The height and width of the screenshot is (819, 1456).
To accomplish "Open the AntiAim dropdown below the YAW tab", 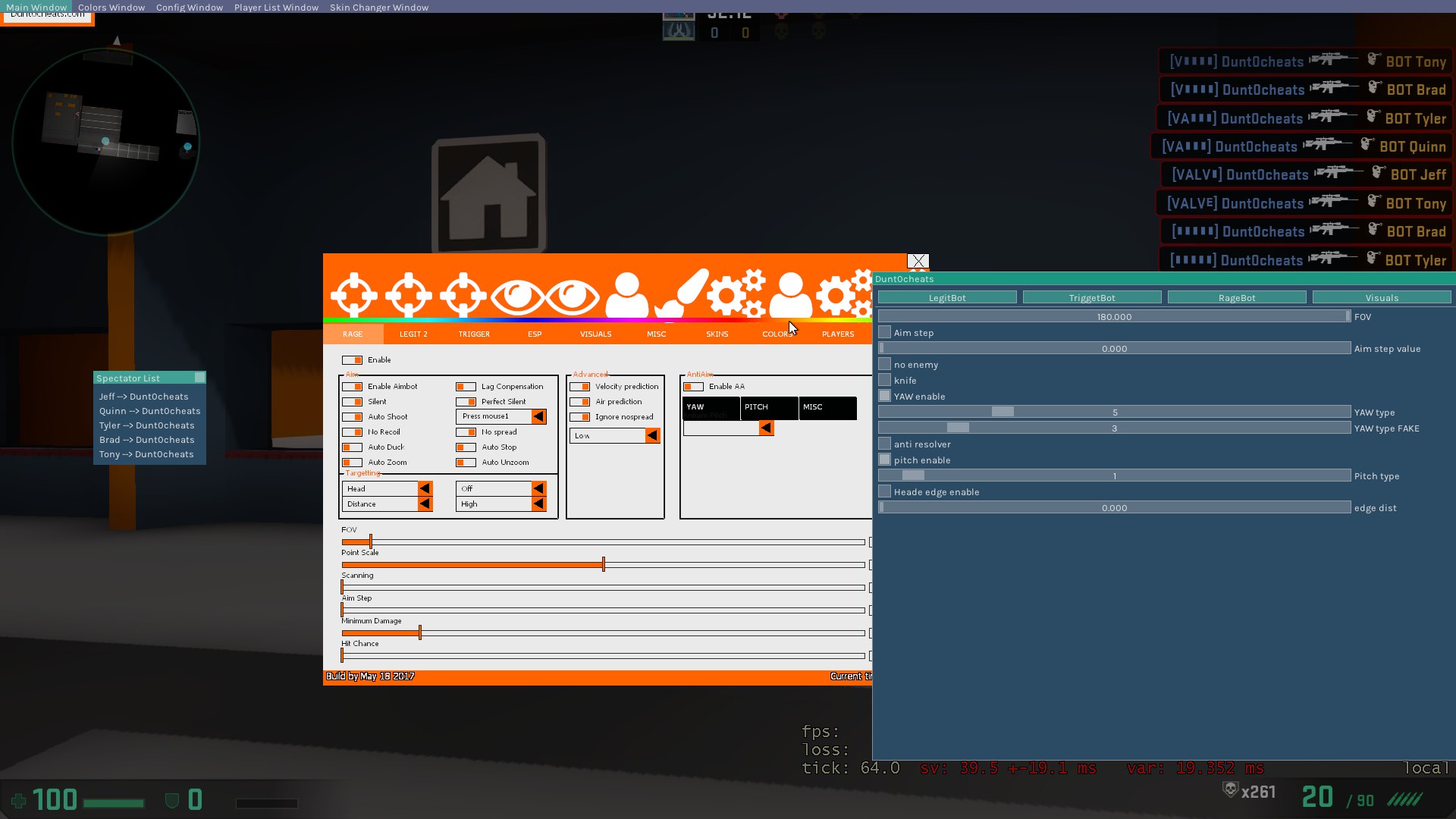I will 728,428.
